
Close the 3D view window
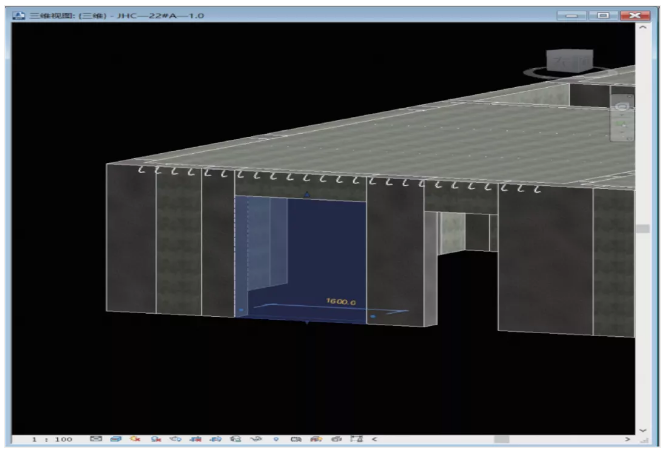635,16
